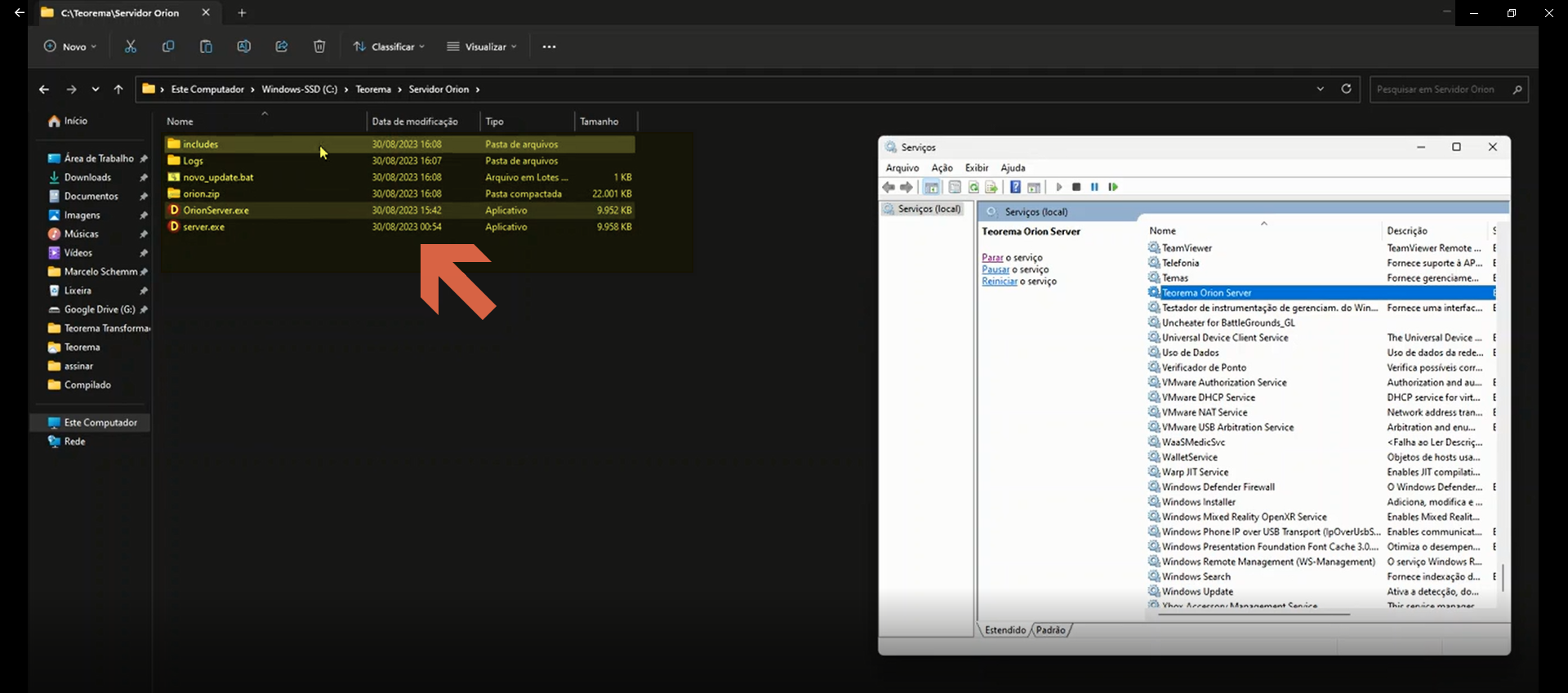Click the show/hide console tree icon in Serviços
The image size is (1568, 693).
point(931,187)
